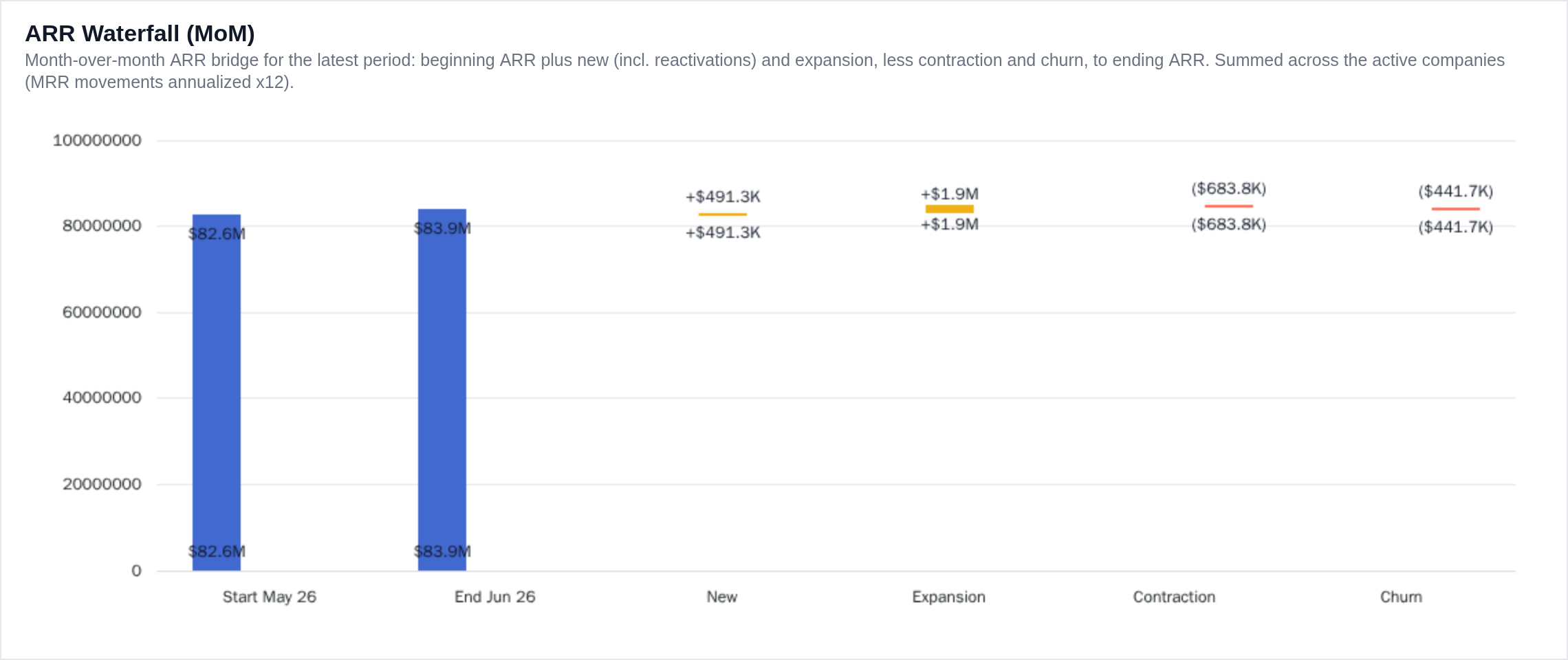This screenshot has height=660, width=1568.
Task: Select the yellow Expansion bar segment
Action: pos(950,209)
